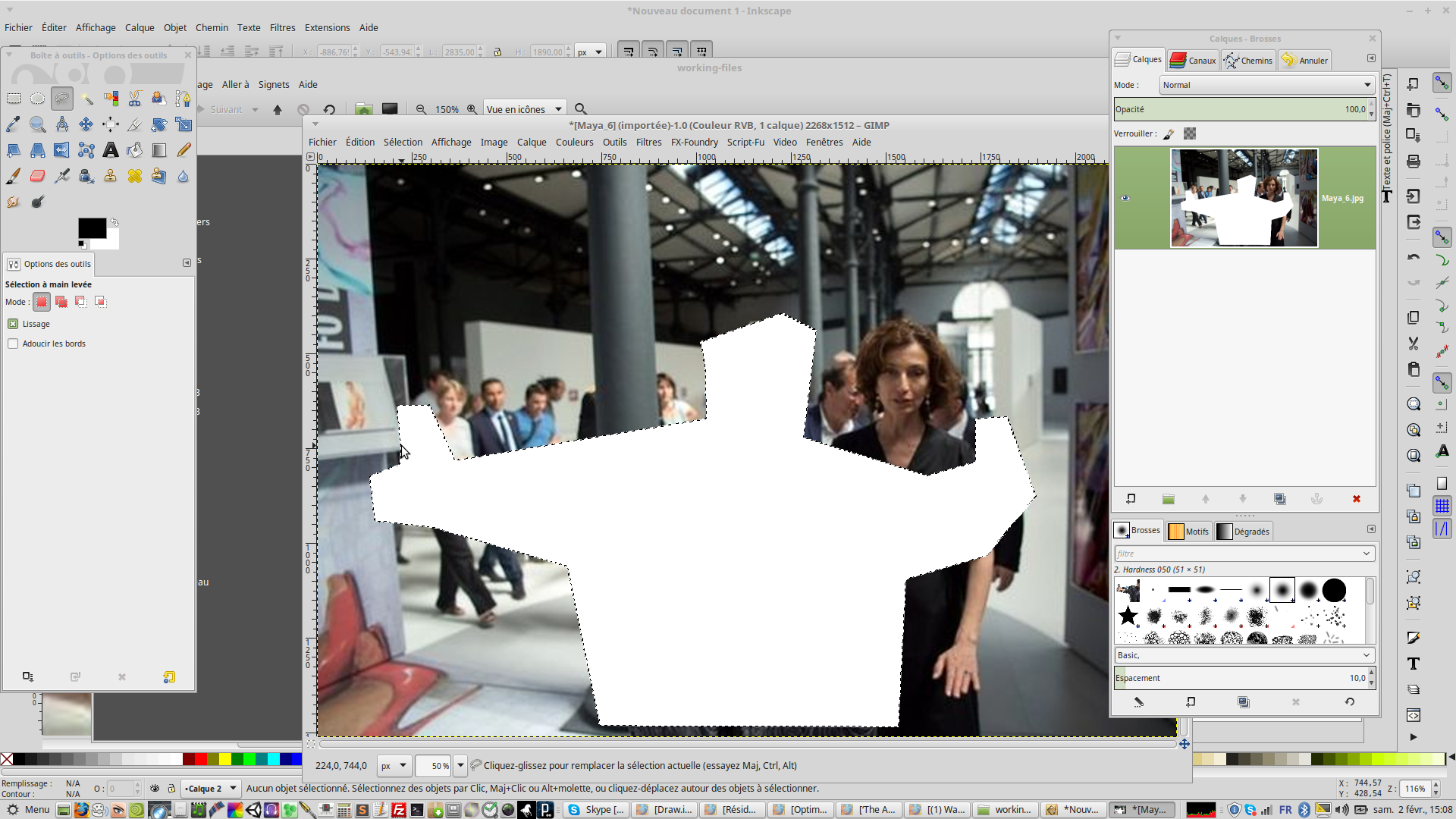
Task: Select the Move tool
Action: (86, 124)
